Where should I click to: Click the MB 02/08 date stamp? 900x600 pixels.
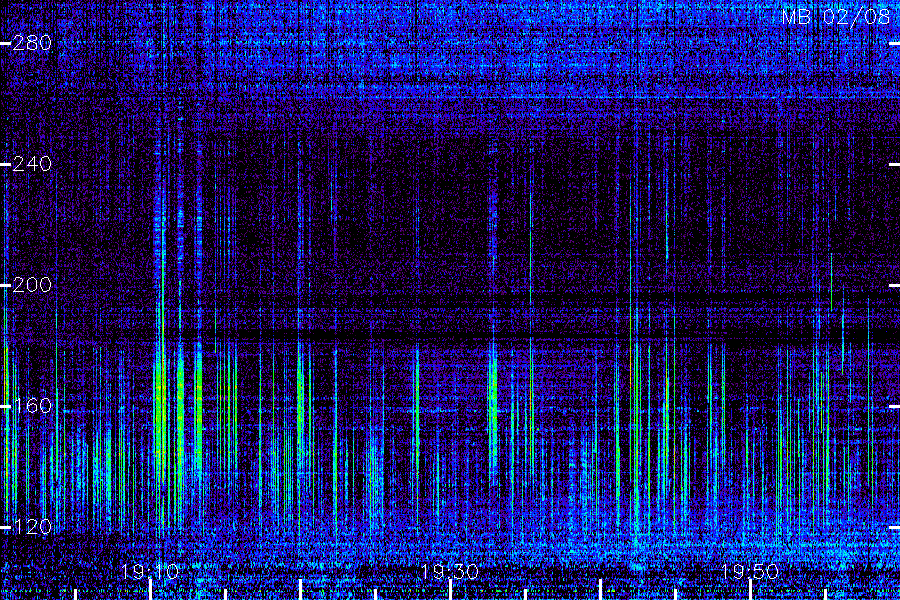[836, 17]
